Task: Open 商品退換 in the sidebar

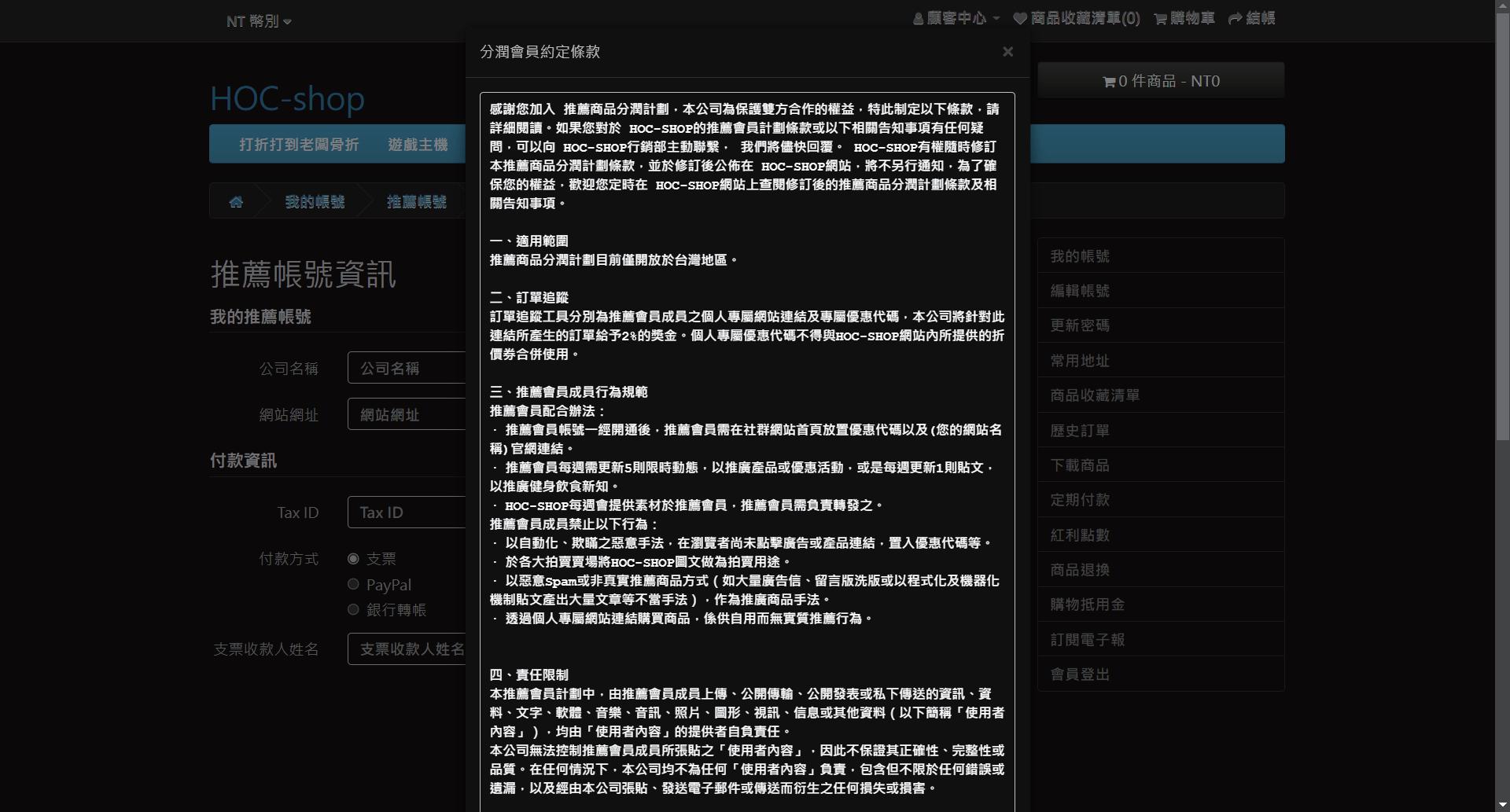Action: pos(1161,570)
